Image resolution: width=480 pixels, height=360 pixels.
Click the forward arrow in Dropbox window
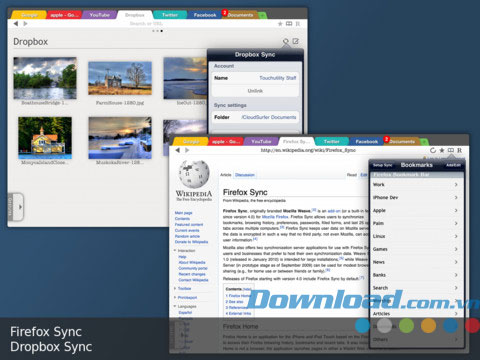[x=25, y=24]
